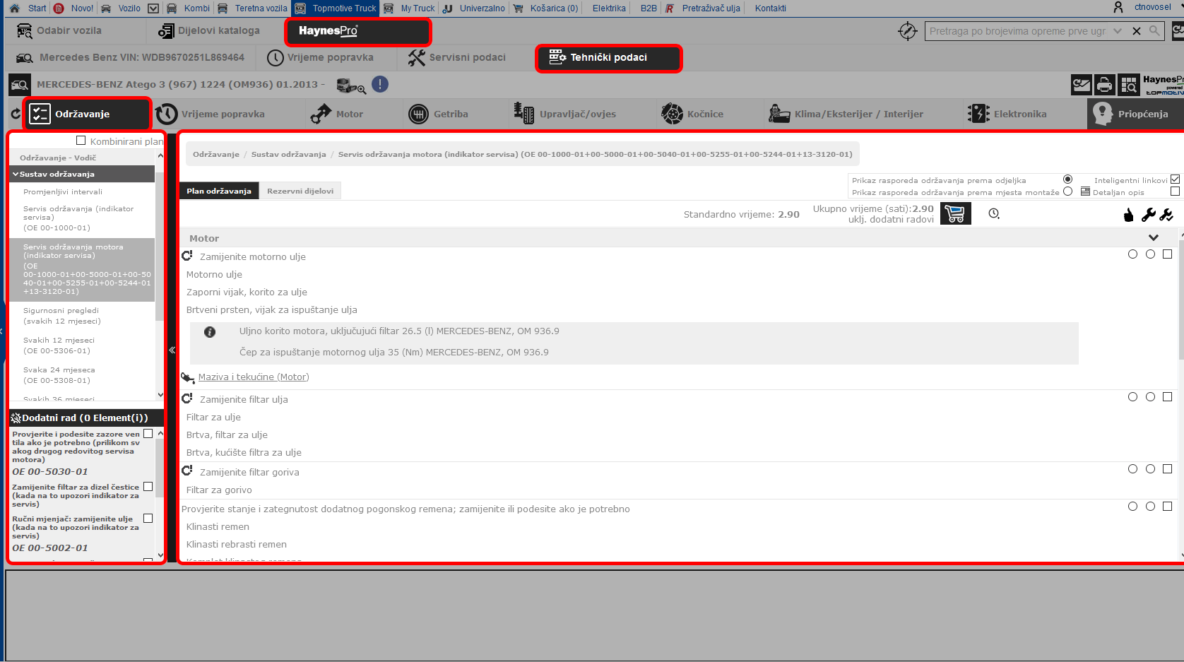Open the Priopćenja button
The height and width of the screenshot is (662, 1184).
1135,114
